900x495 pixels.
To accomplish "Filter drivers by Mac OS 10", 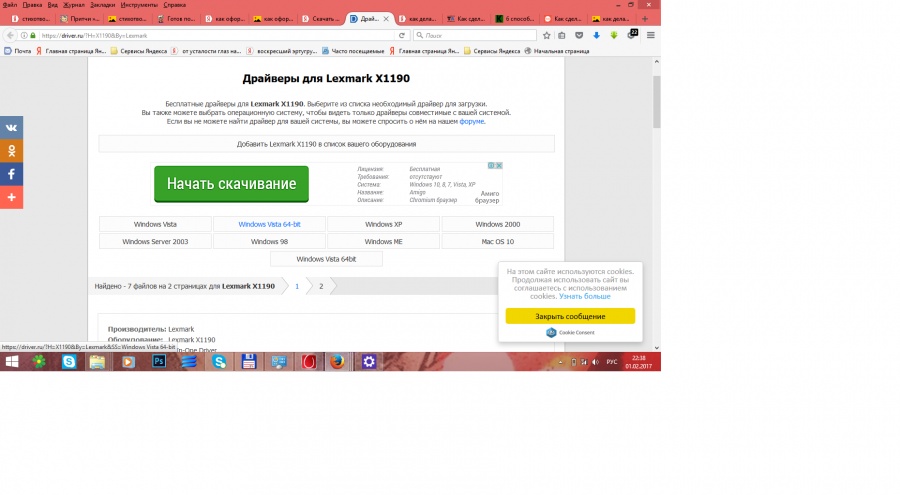I will [x=498, y=242].
